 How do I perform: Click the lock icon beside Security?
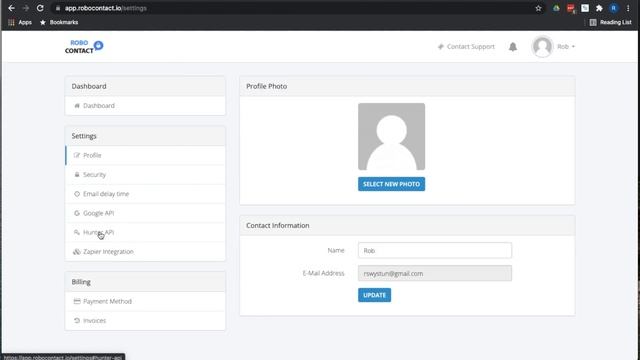pyautogui.click(x=77, y=174)
